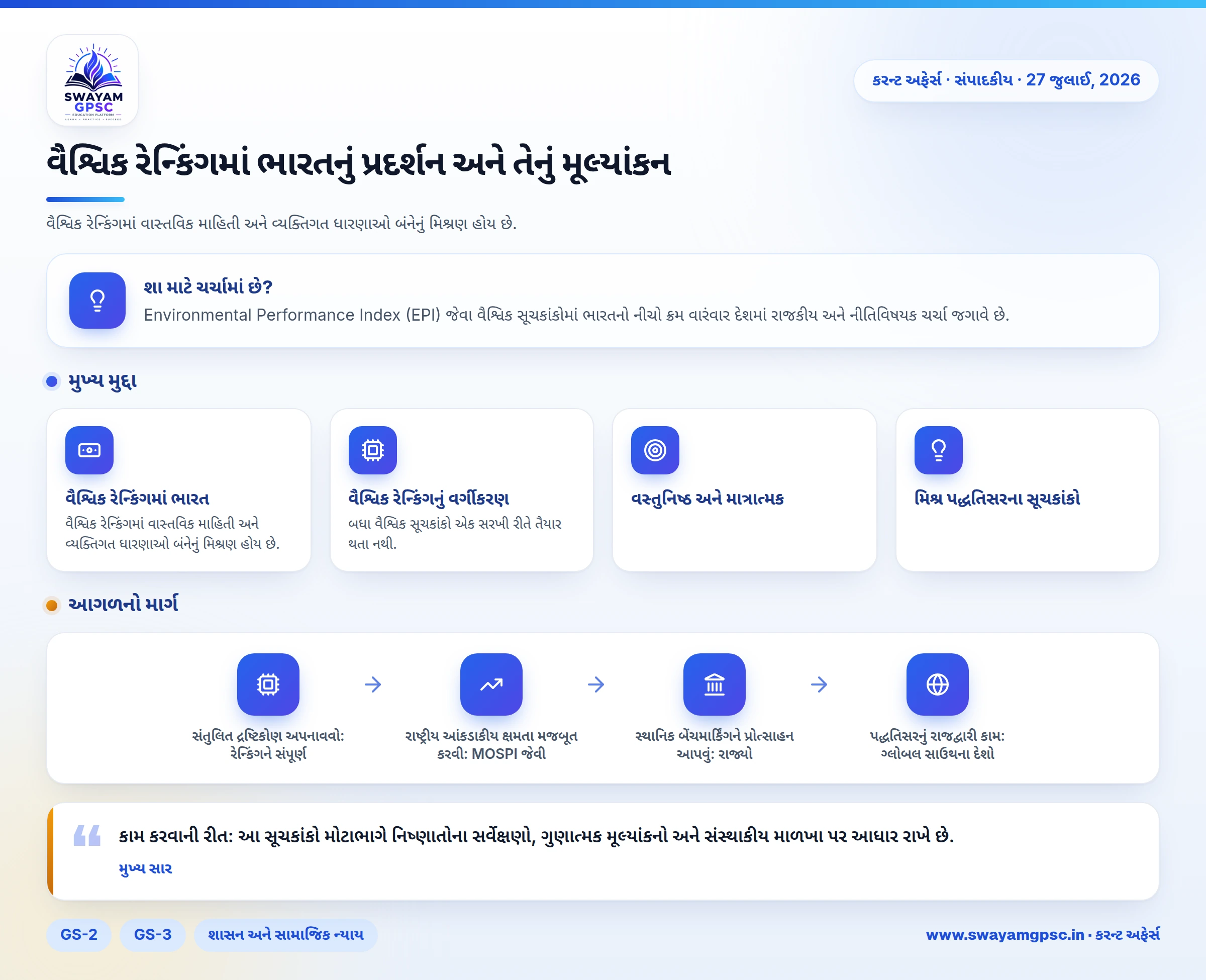Click the quote text કામ કરવાની રીત
The width and height of the screenshot is (1206, 980).
(536, 836)
